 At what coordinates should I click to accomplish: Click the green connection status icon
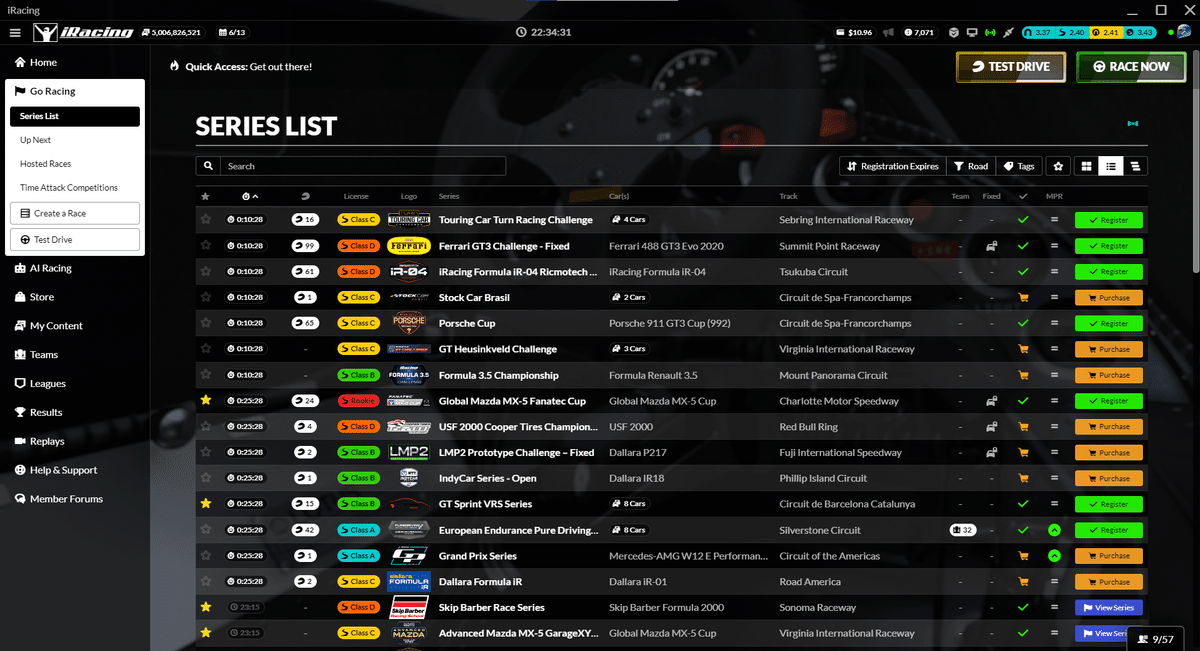pos(990,32)
